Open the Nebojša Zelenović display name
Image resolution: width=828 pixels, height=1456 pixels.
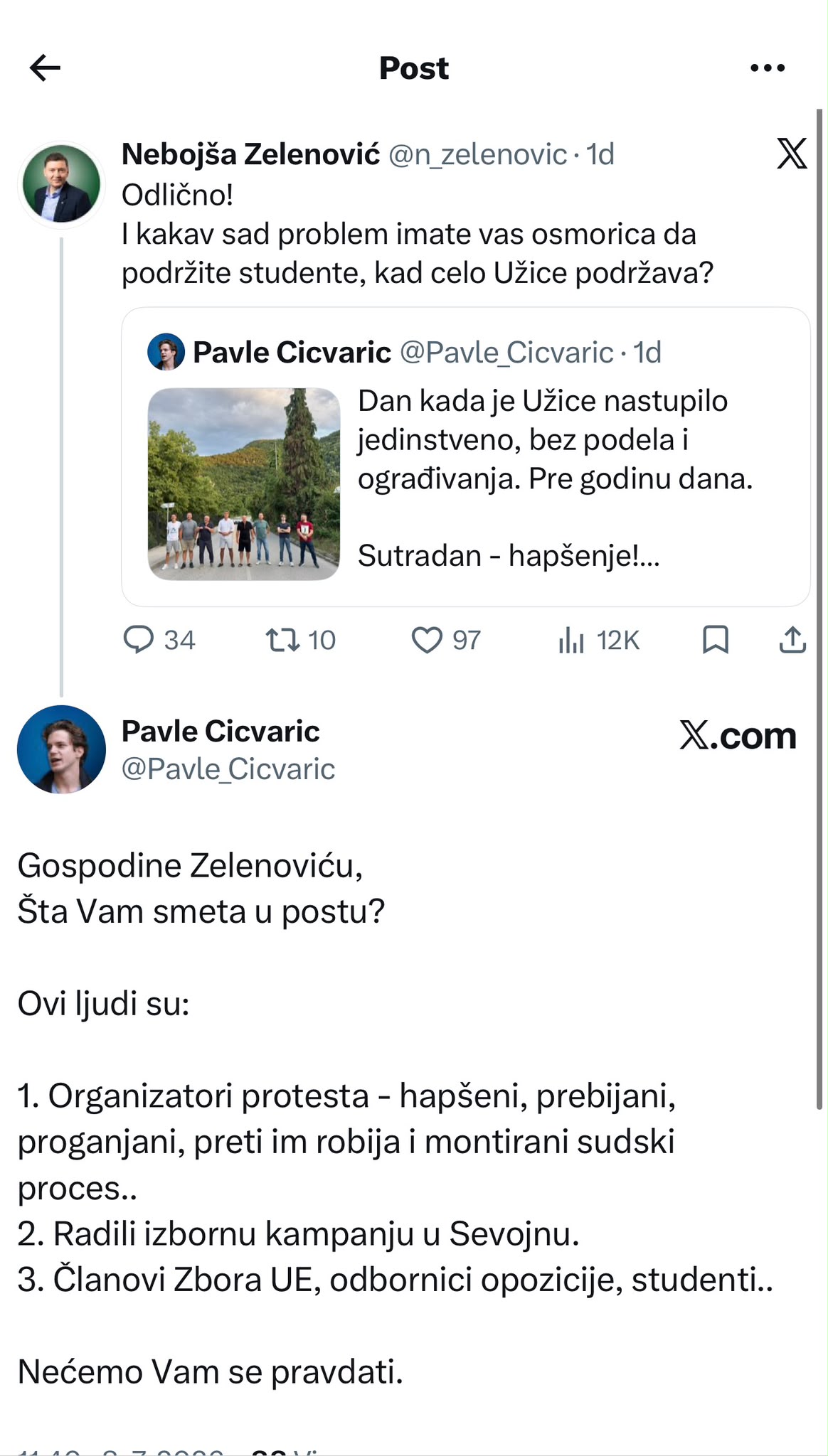251,154
